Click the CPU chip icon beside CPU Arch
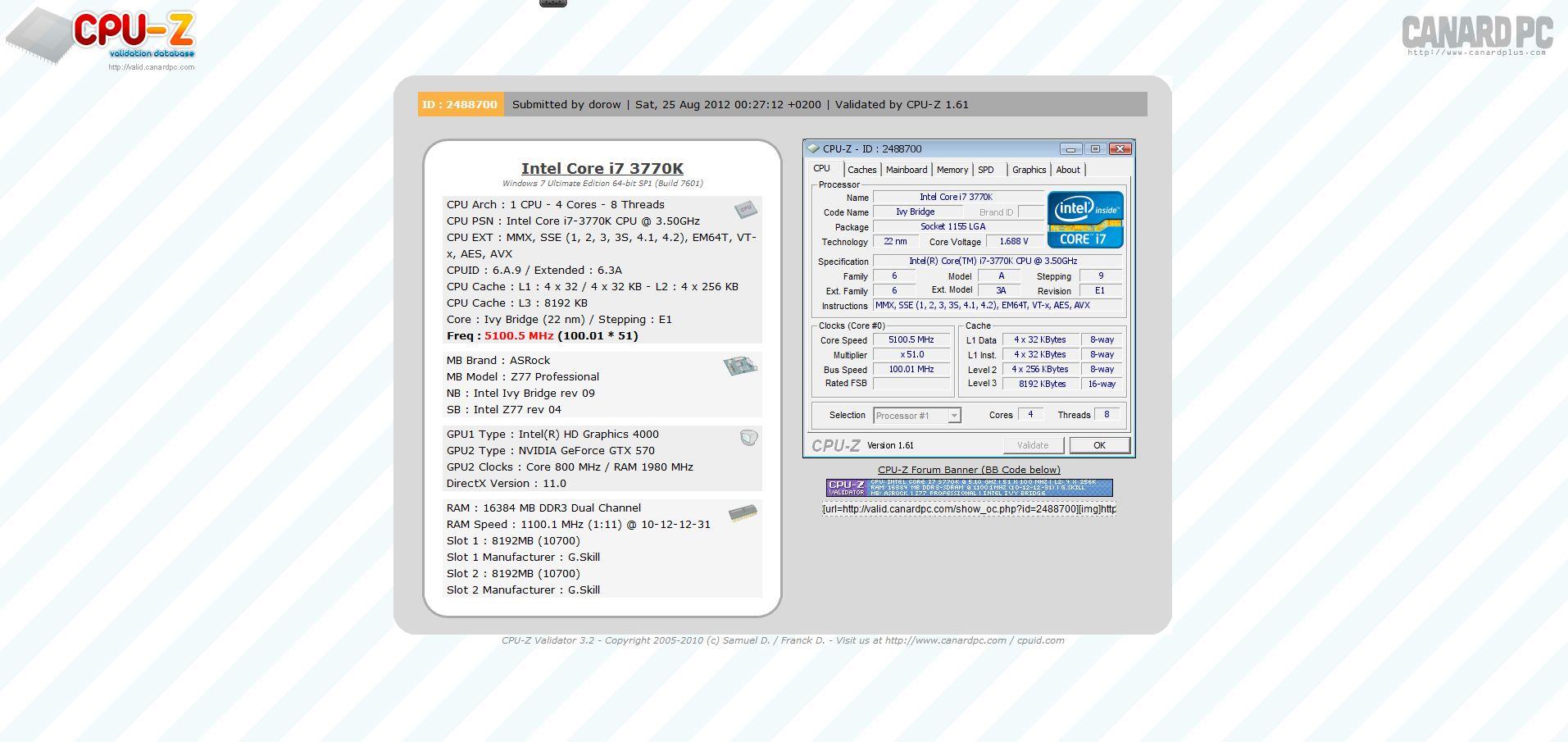 click(745, 209)
